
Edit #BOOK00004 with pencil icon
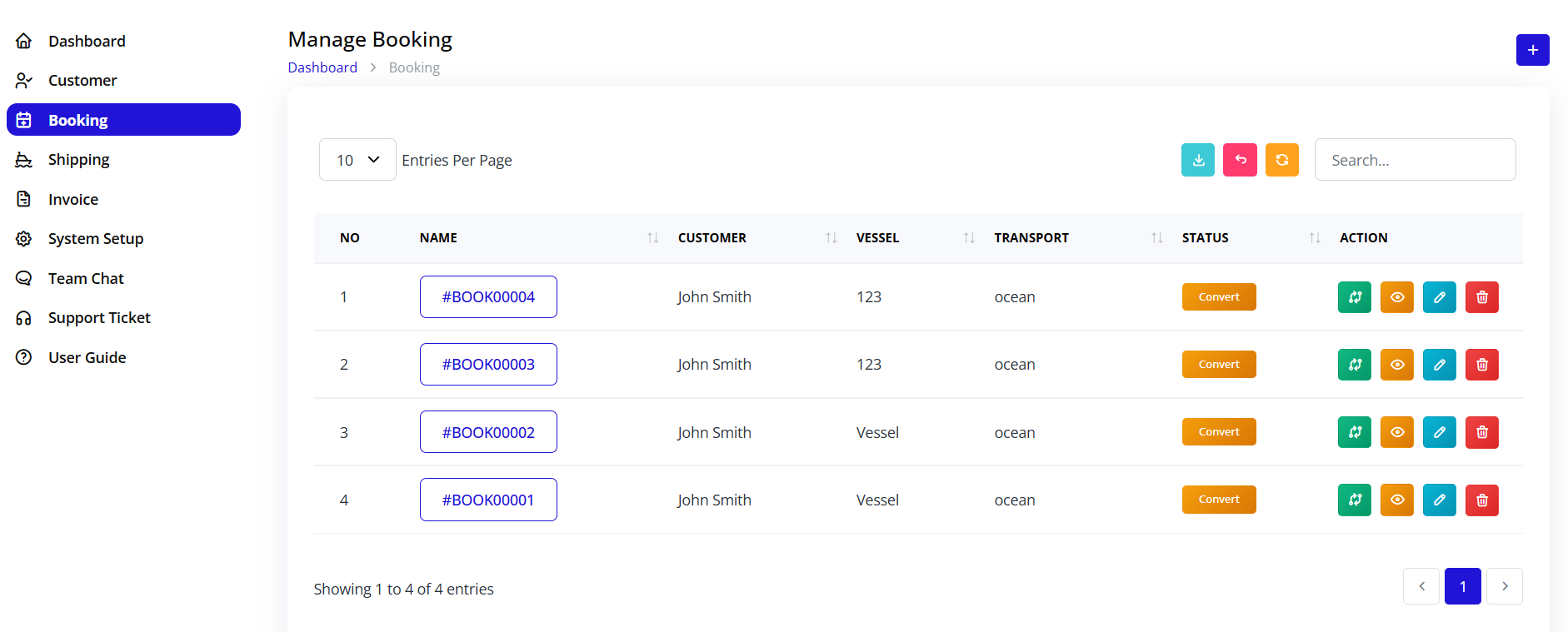tap(1440, 297)
